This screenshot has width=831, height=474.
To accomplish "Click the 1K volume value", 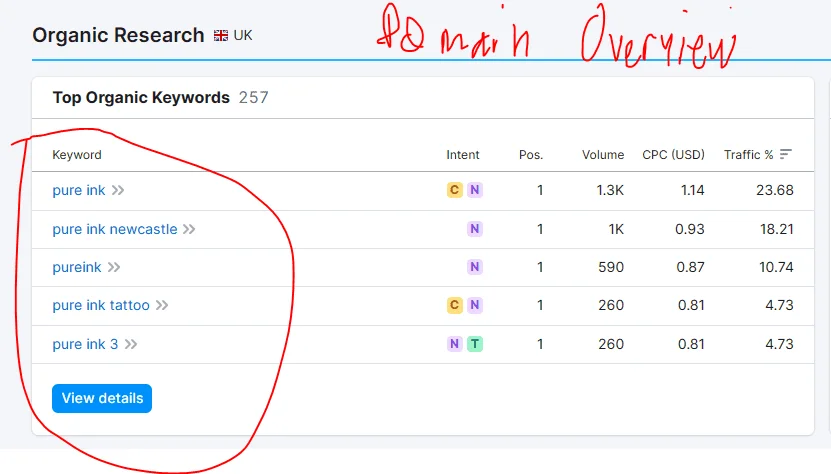I will 616,229.
